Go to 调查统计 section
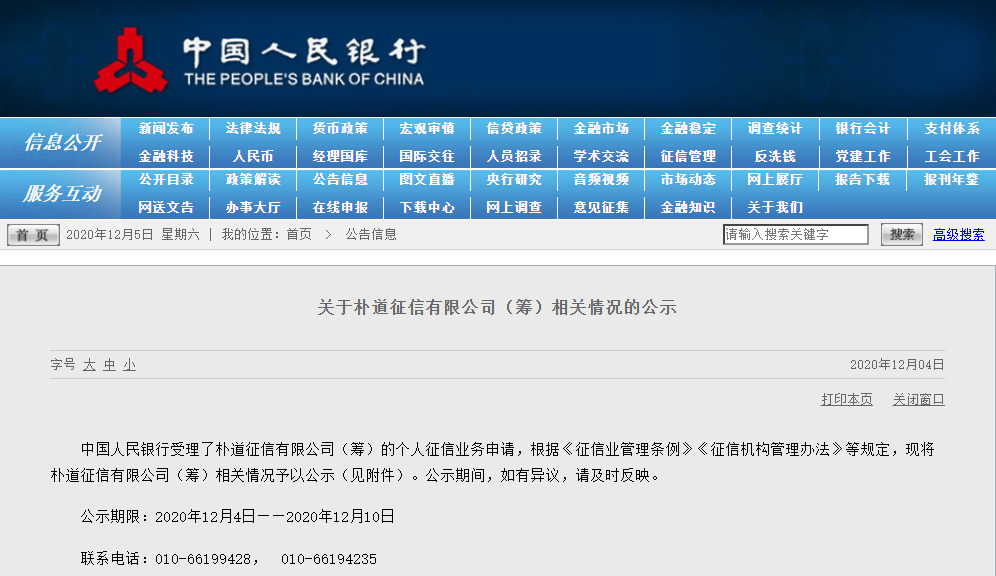The image size is (996, 576). click(x=775, y=128)
